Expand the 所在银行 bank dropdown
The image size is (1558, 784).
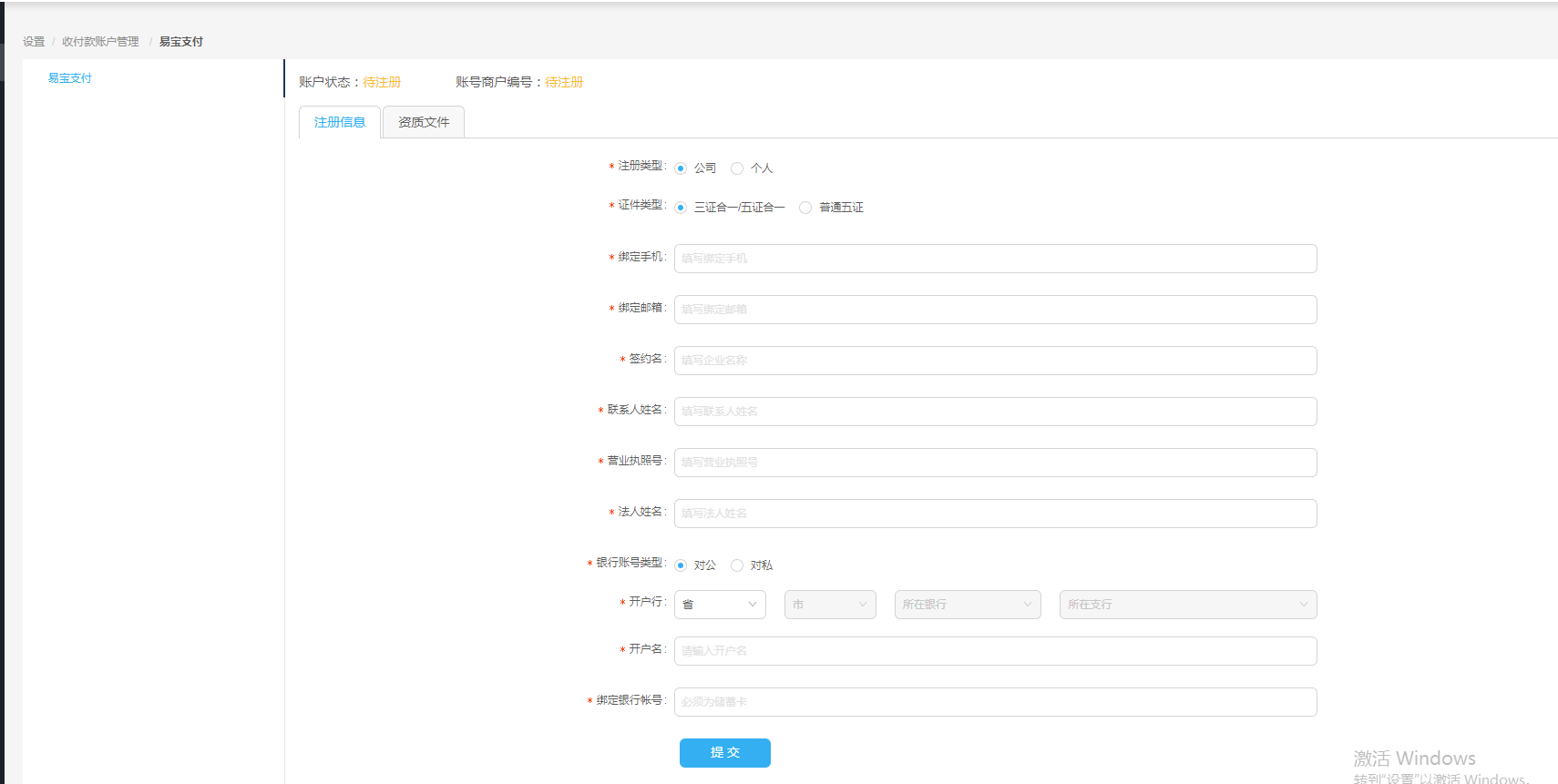[967, 605]
